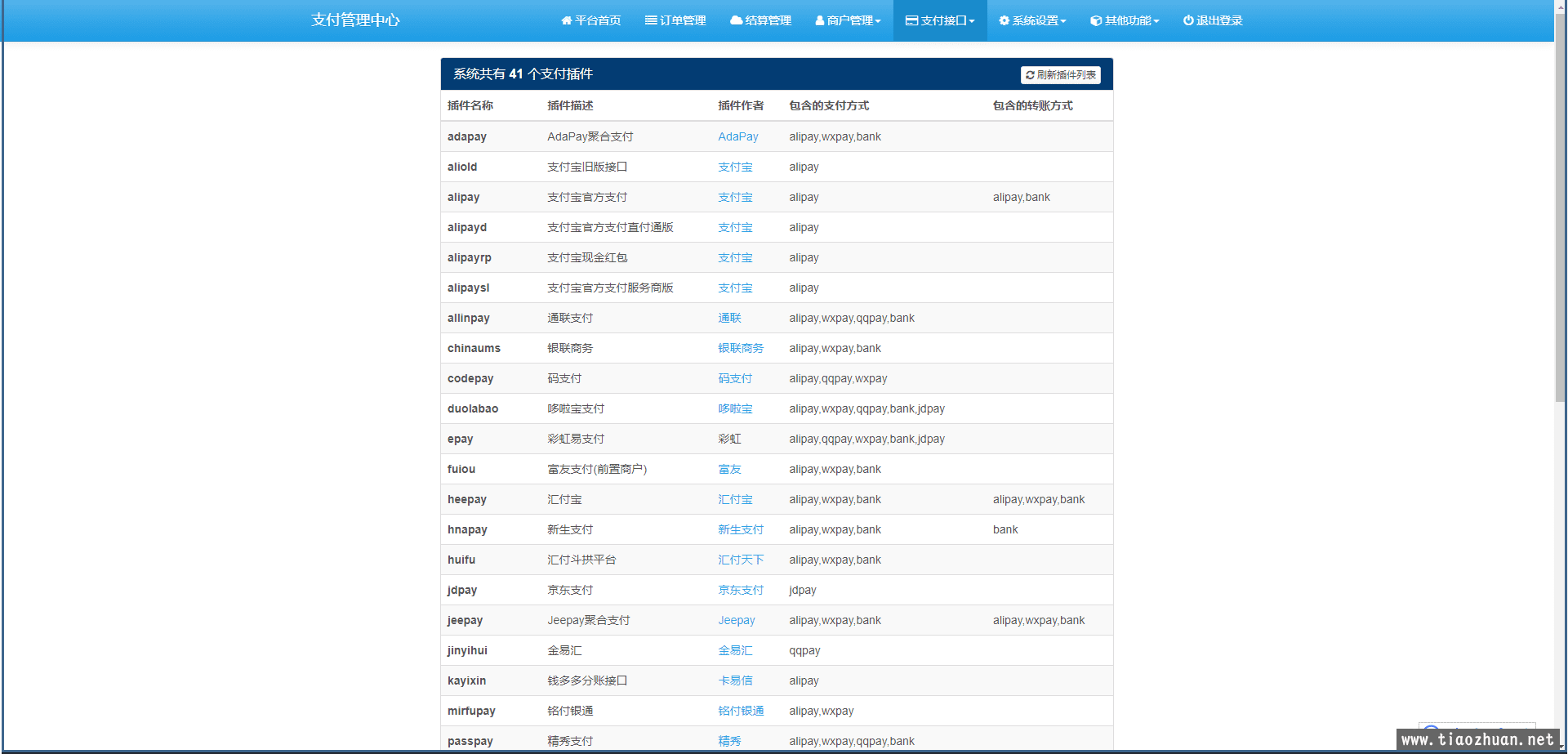Open the 结算管理 menu item
1568x754 pixels.
(760, 20)
